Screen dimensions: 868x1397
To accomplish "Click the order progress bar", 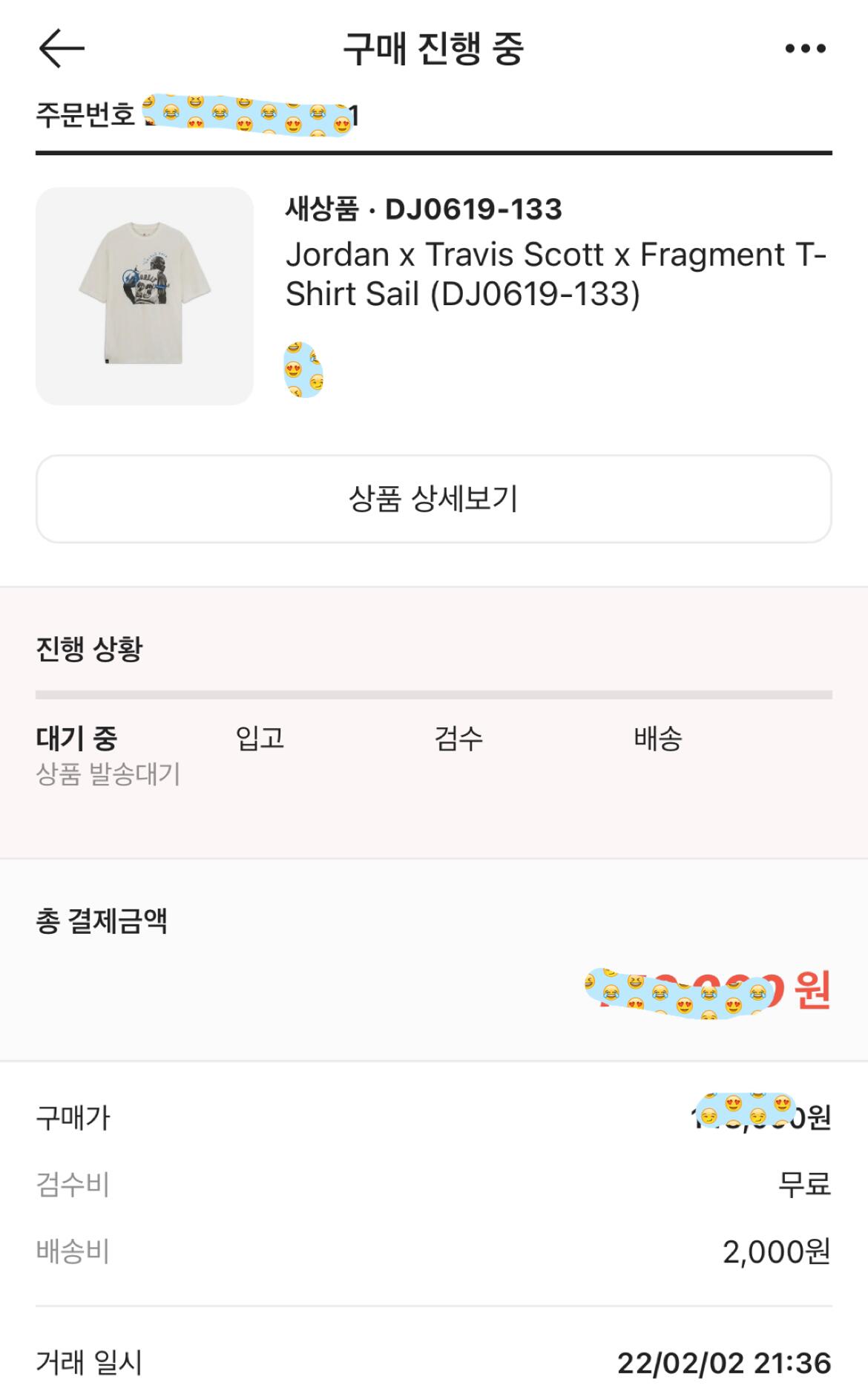I will 434,695.
